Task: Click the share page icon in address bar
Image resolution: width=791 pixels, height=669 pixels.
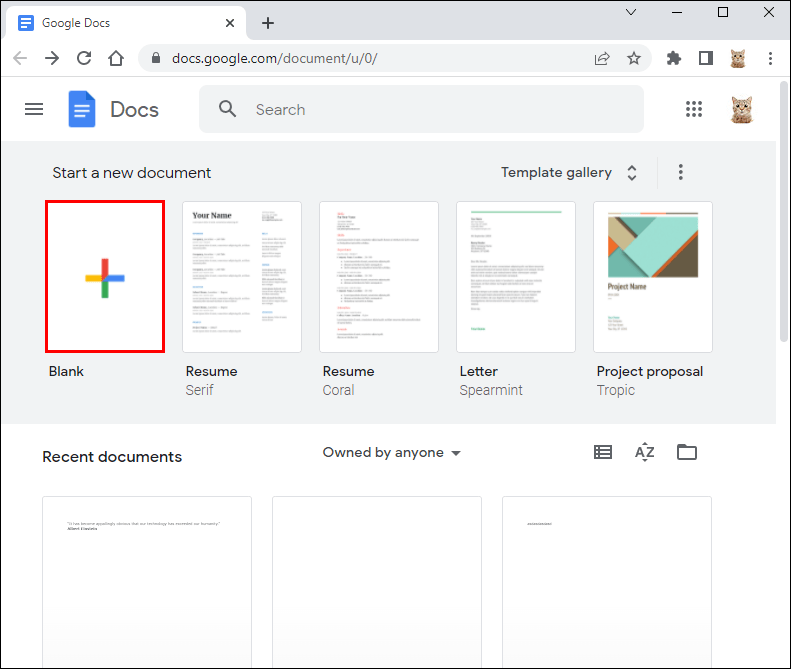Action: [x=602, y=59]
